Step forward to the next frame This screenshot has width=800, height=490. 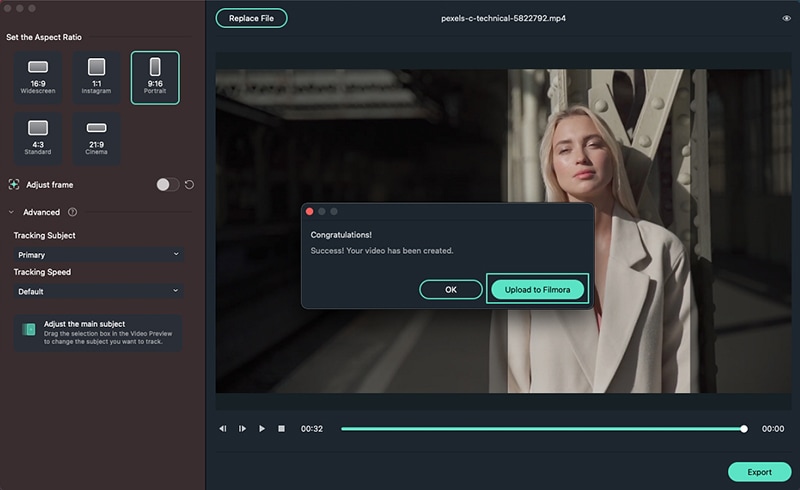tap(242, 429)
